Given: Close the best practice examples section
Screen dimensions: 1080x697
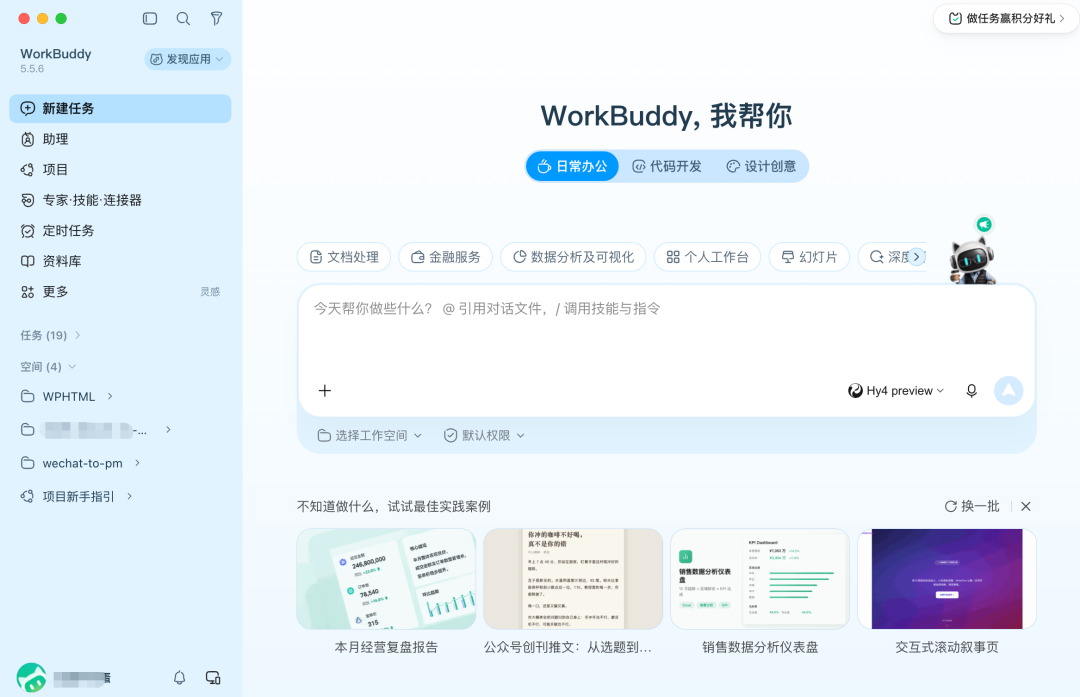Looking at the screenshot, I should click(x=1026, y=506).
